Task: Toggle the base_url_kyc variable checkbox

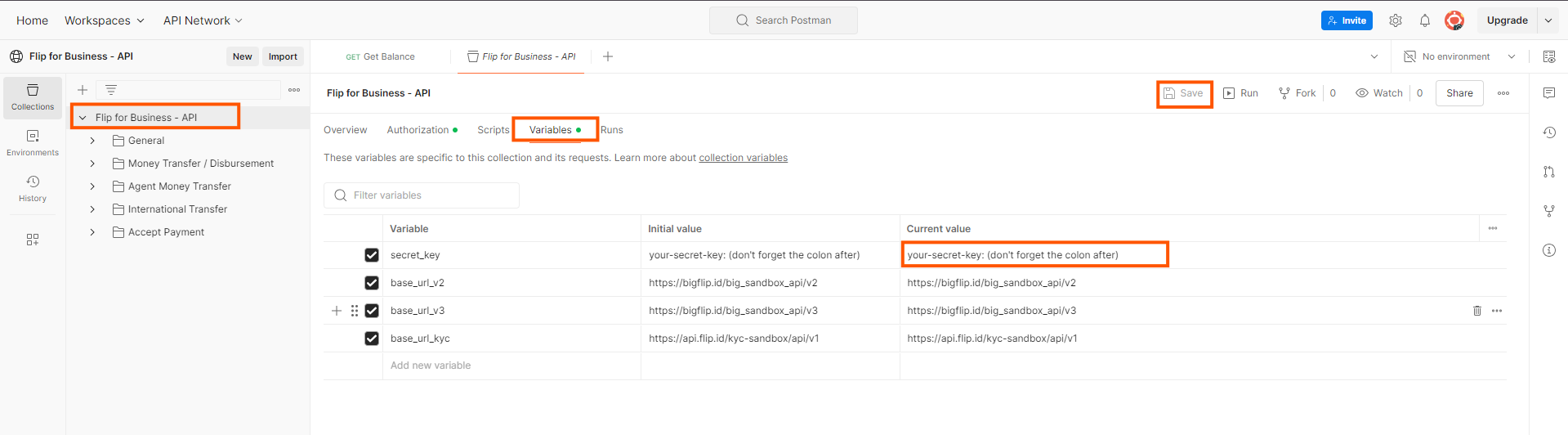Action: pyautogui.click(x=372, y=339)
